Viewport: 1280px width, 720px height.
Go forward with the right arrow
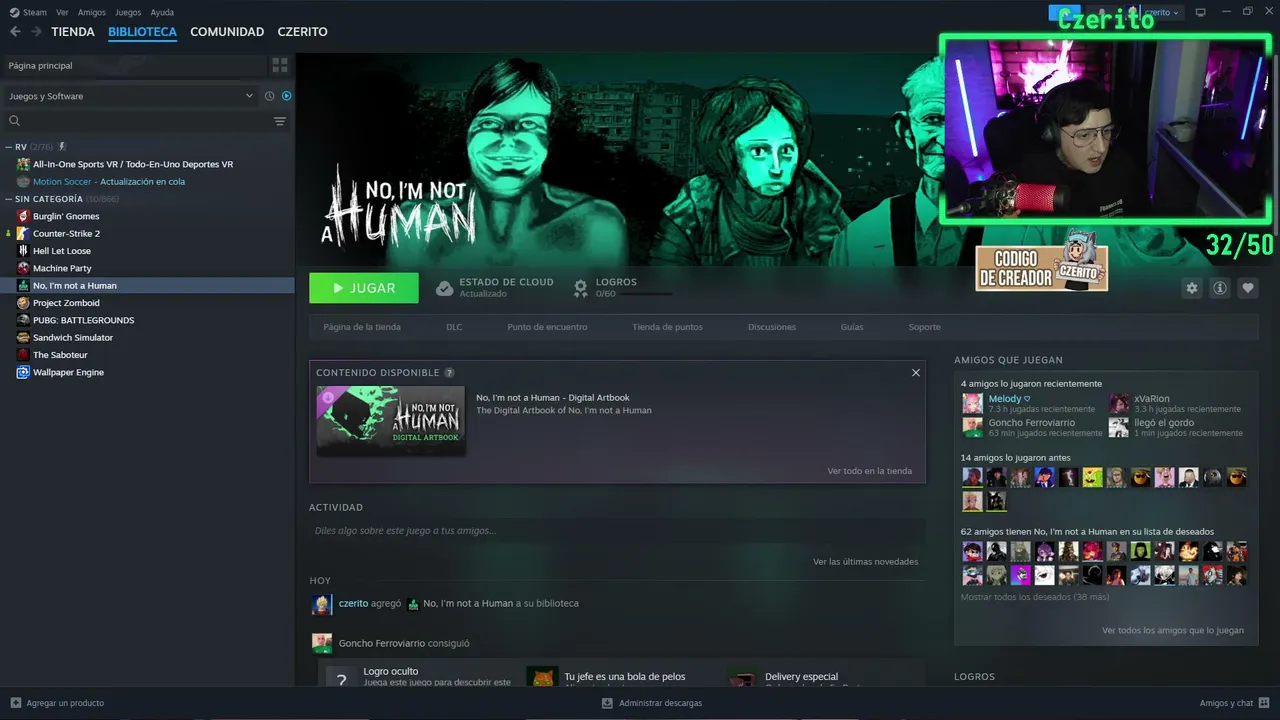coord(36,32)
